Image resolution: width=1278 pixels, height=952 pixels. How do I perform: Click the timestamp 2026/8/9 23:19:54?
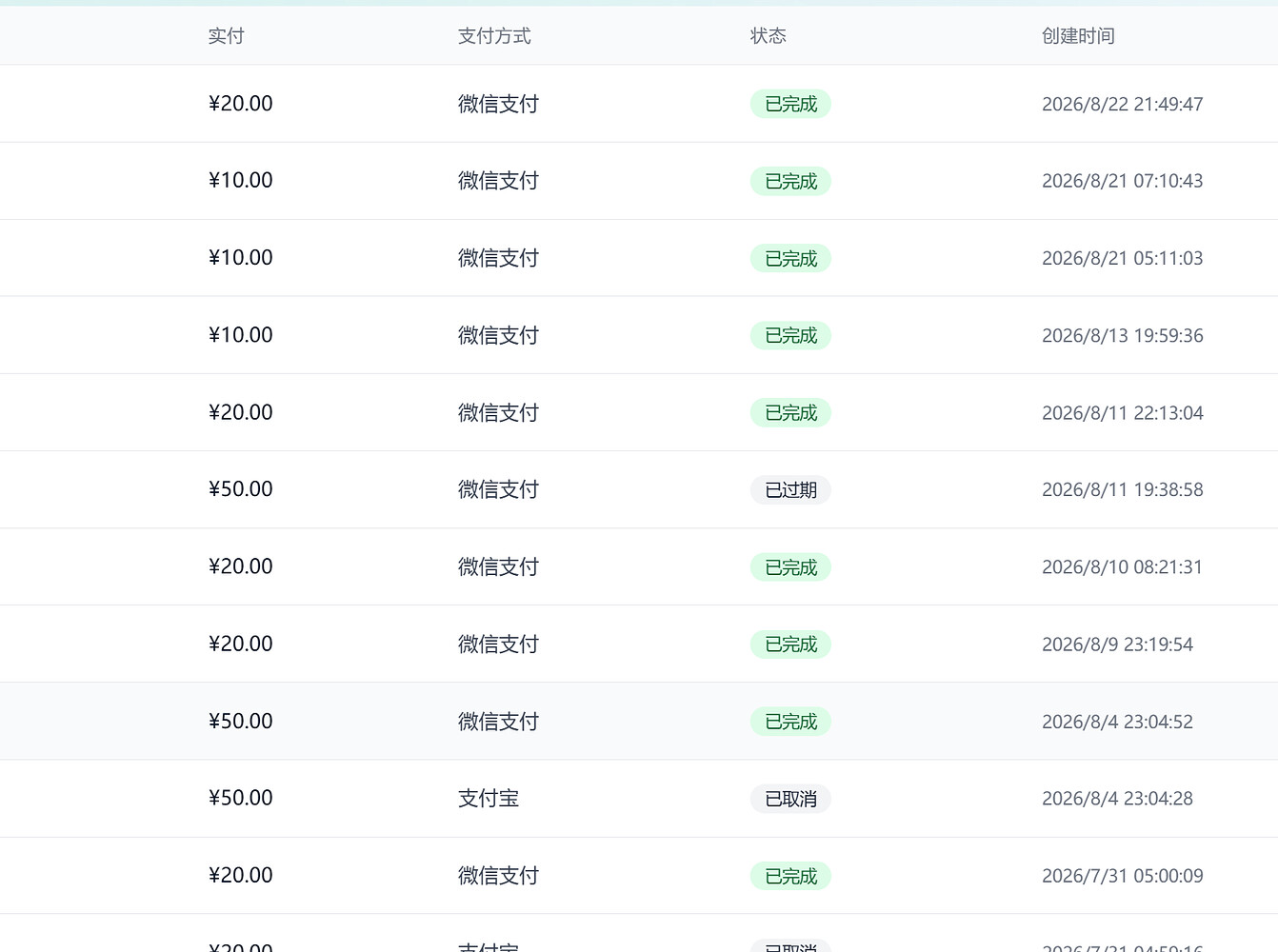click(1117, 645)
